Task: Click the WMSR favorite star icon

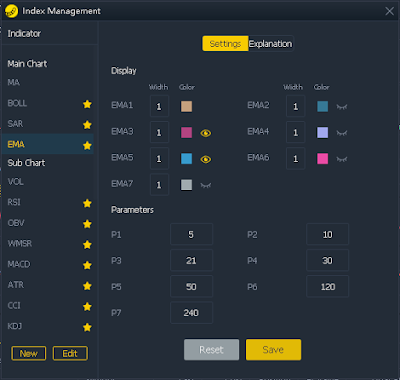Action: 87,245
